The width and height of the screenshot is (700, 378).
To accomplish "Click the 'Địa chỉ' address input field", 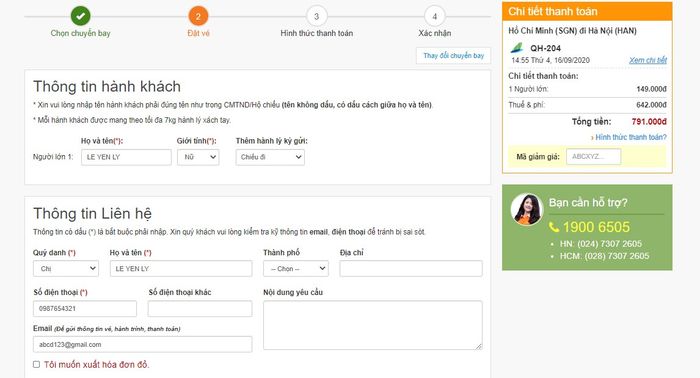I will pos(411,269).
